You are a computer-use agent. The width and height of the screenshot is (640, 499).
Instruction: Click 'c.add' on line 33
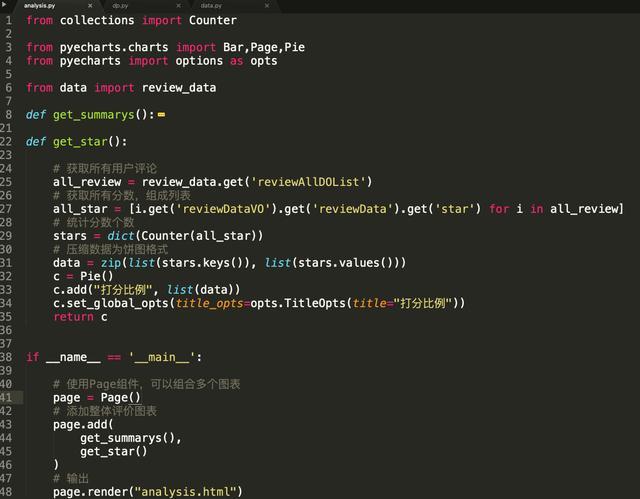click(x=70, y=290)
